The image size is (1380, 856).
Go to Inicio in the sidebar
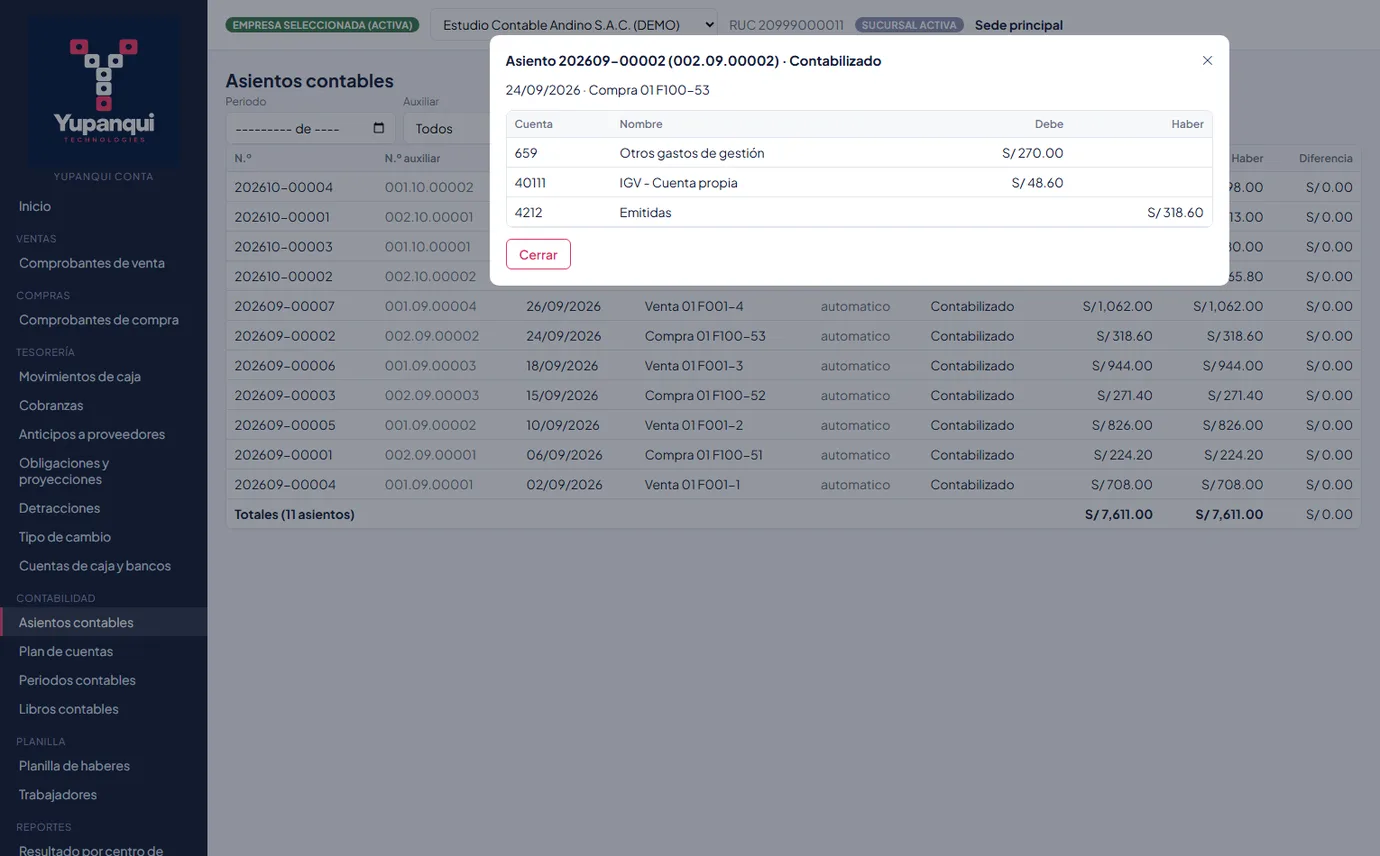coord(35,206)
